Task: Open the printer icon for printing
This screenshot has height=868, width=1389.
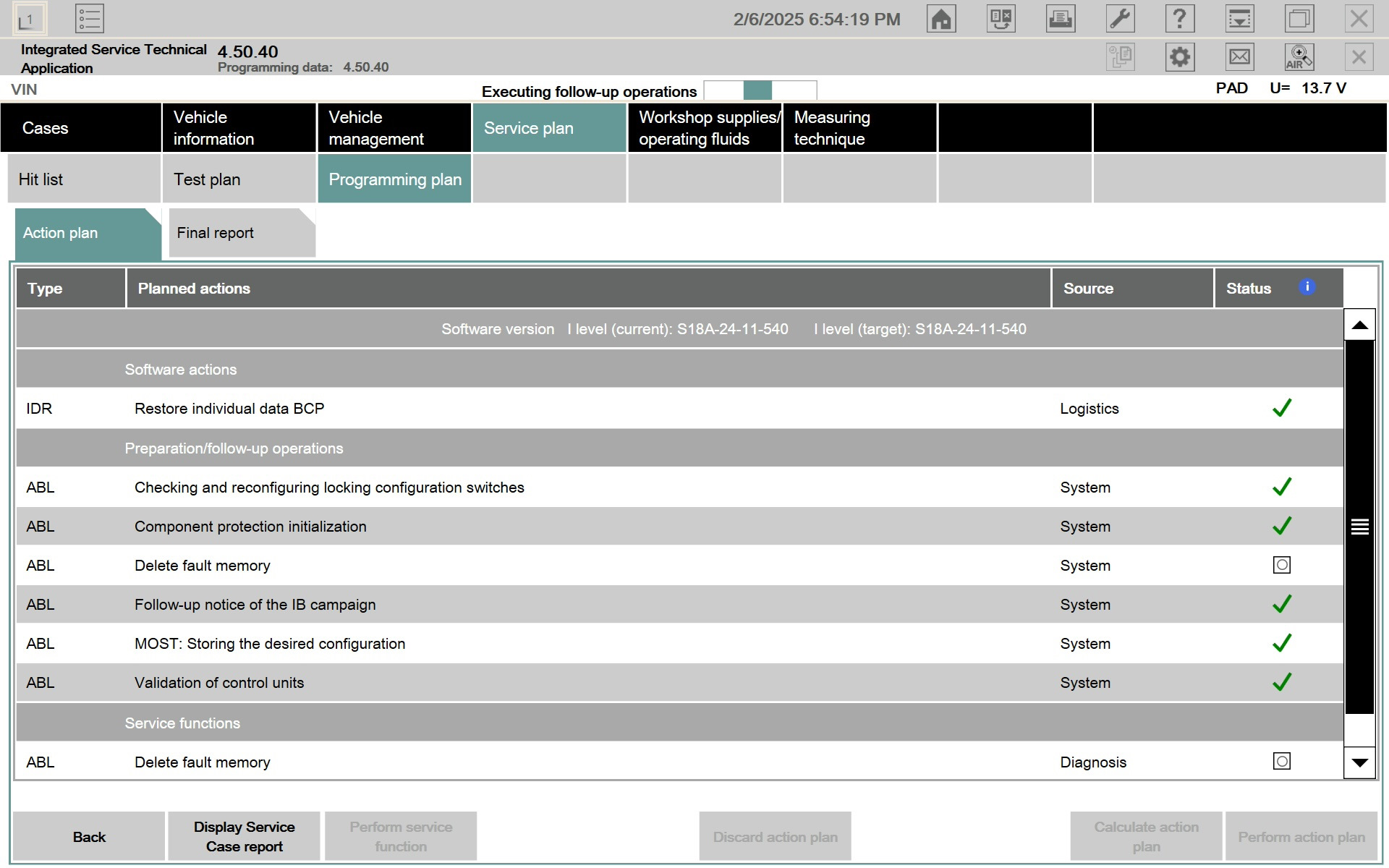Action: click(x=1060, y=19)
